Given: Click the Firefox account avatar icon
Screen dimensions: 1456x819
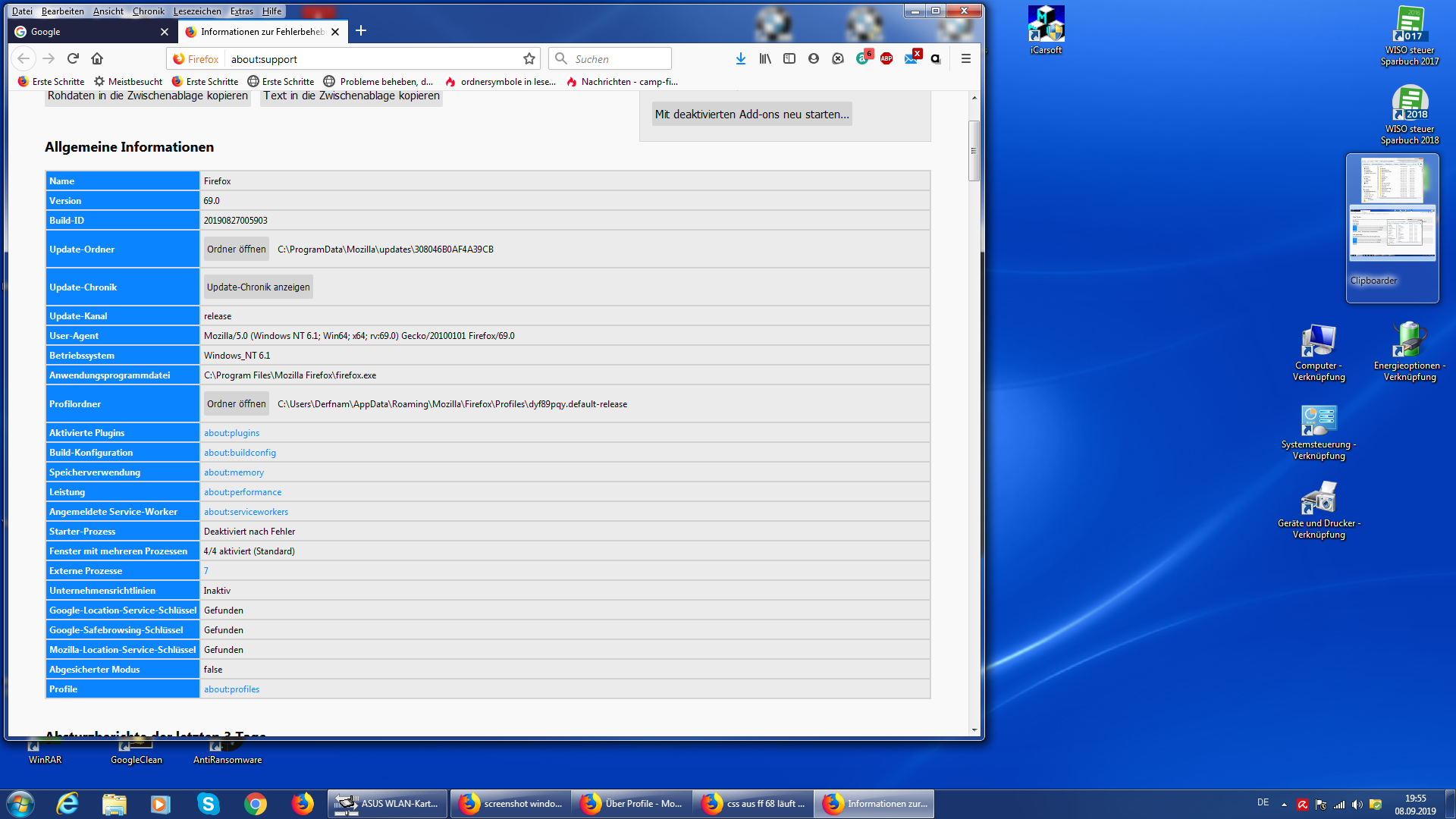Looking at the screenshot, I should (814, 59).
